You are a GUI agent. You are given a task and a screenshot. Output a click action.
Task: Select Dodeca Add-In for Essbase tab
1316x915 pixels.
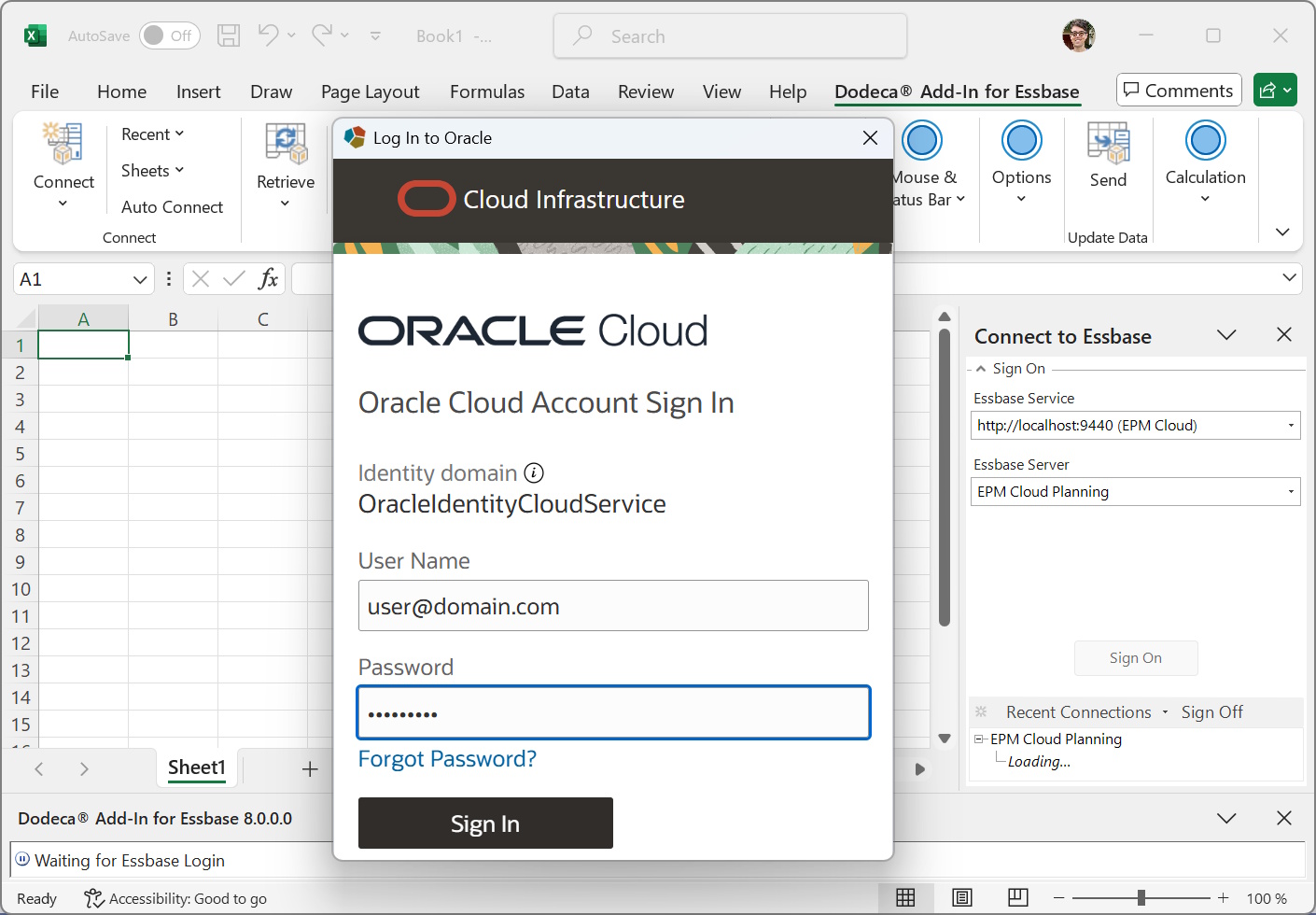957,91
